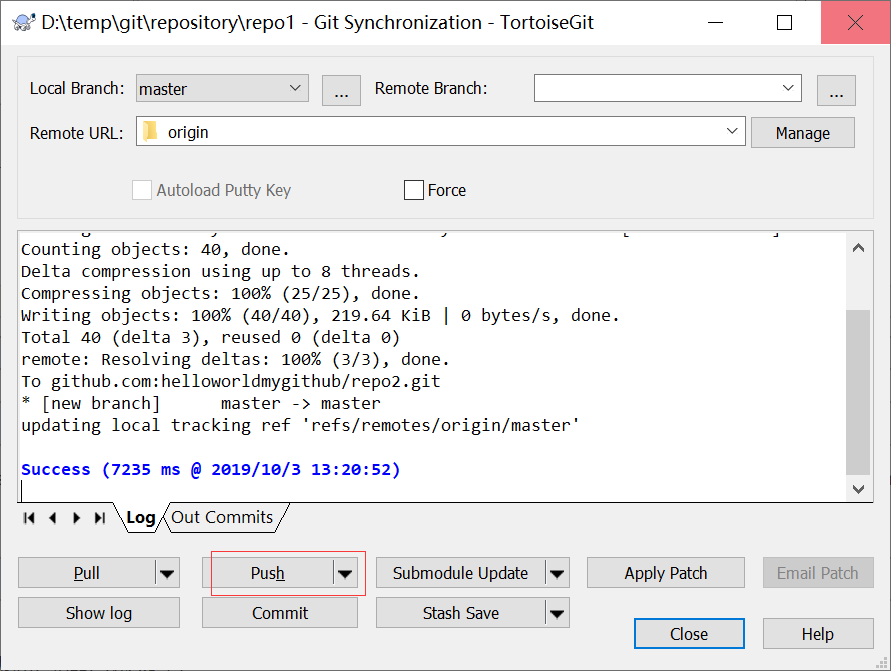This screenshot has width=891, height=671.
Task: Open the Stash Save dropdown arrow
Action: pyautogui.click(x=557, y=612)
